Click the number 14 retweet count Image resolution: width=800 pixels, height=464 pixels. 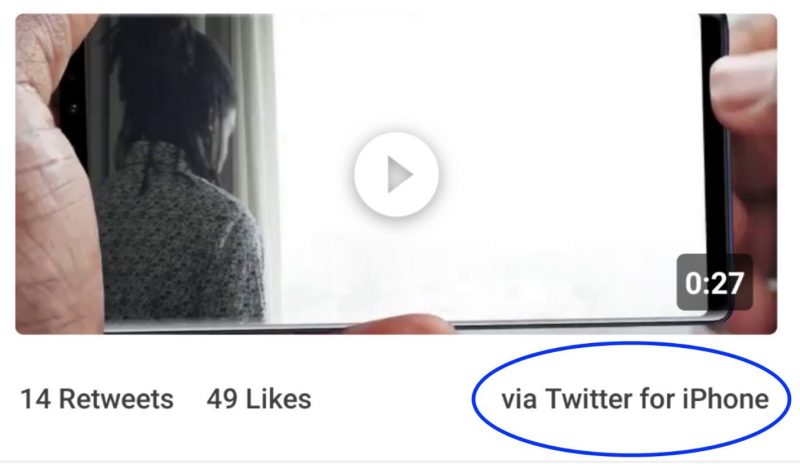[36, 399]
